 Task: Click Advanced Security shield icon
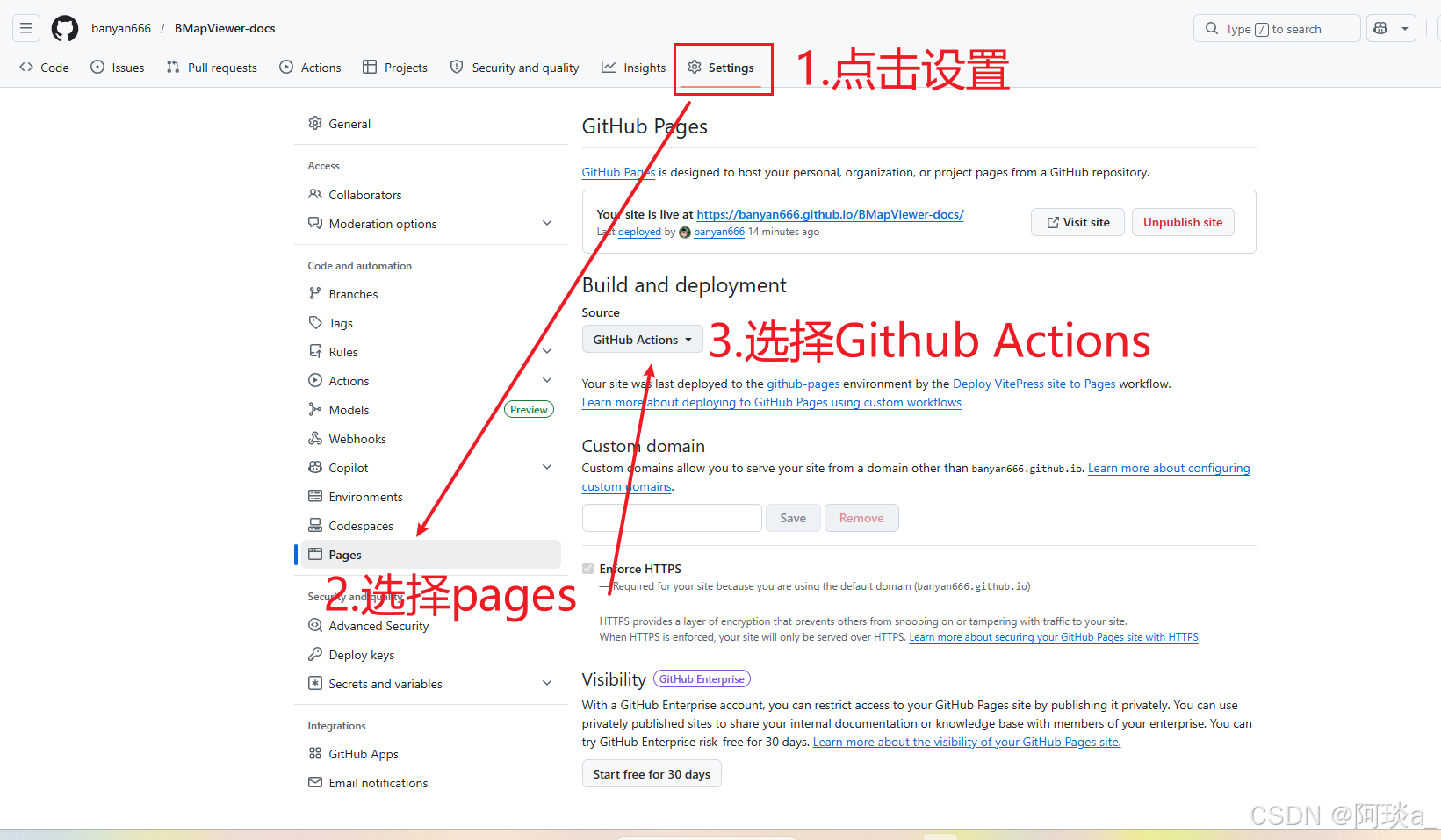point(315,626)
